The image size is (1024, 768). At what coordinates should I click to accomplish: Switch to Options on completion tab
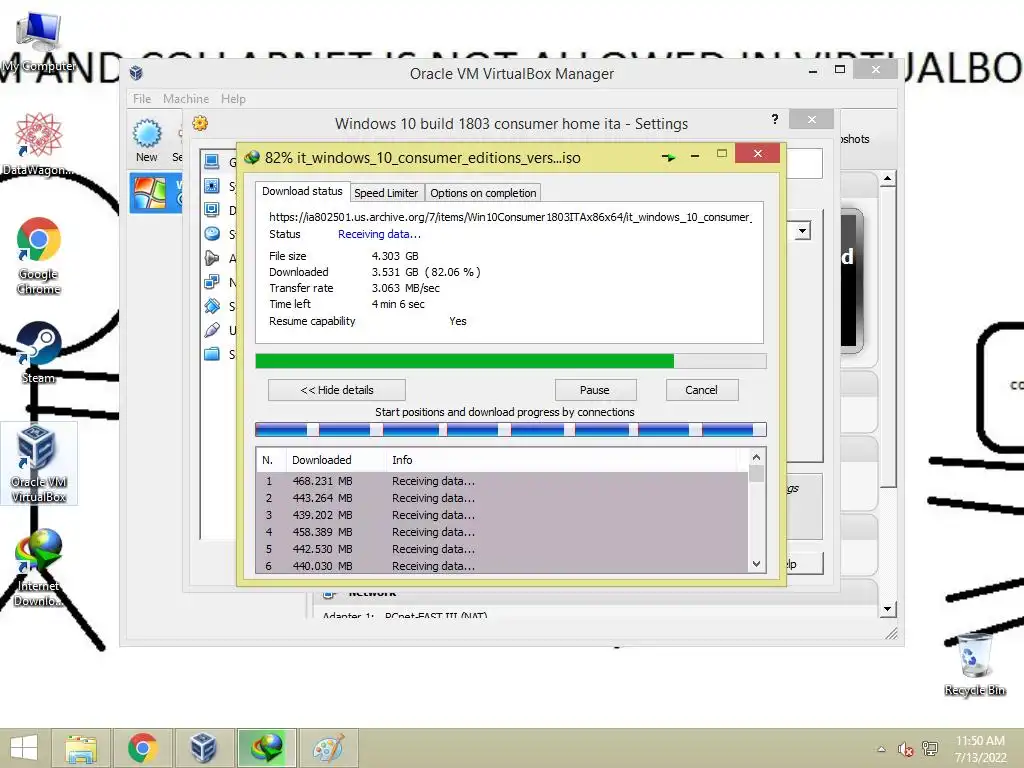point(483,193)
